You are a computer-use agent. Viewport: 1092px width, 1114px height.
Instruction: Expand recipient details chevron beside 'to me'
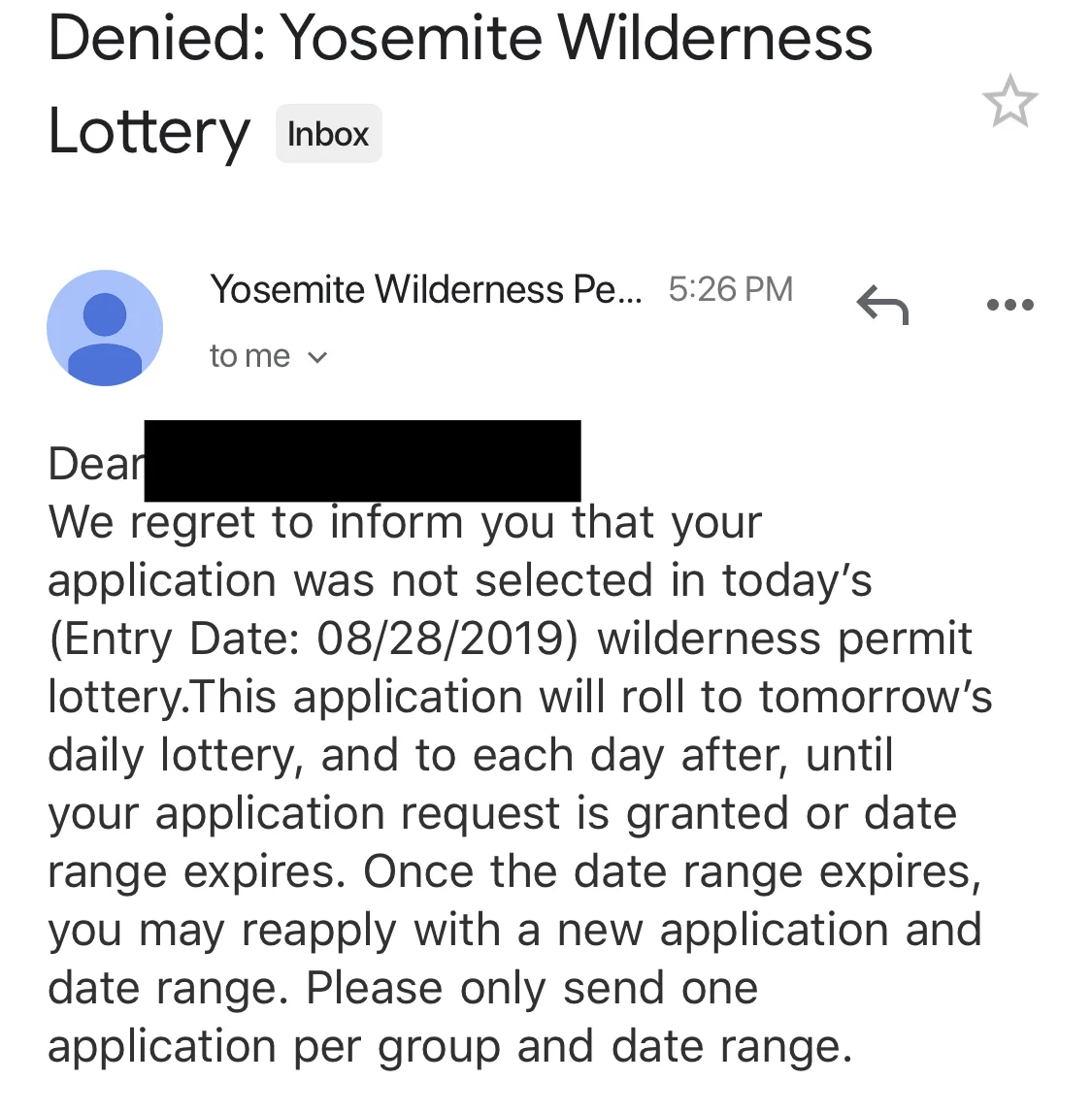click(x=317, y=357)
